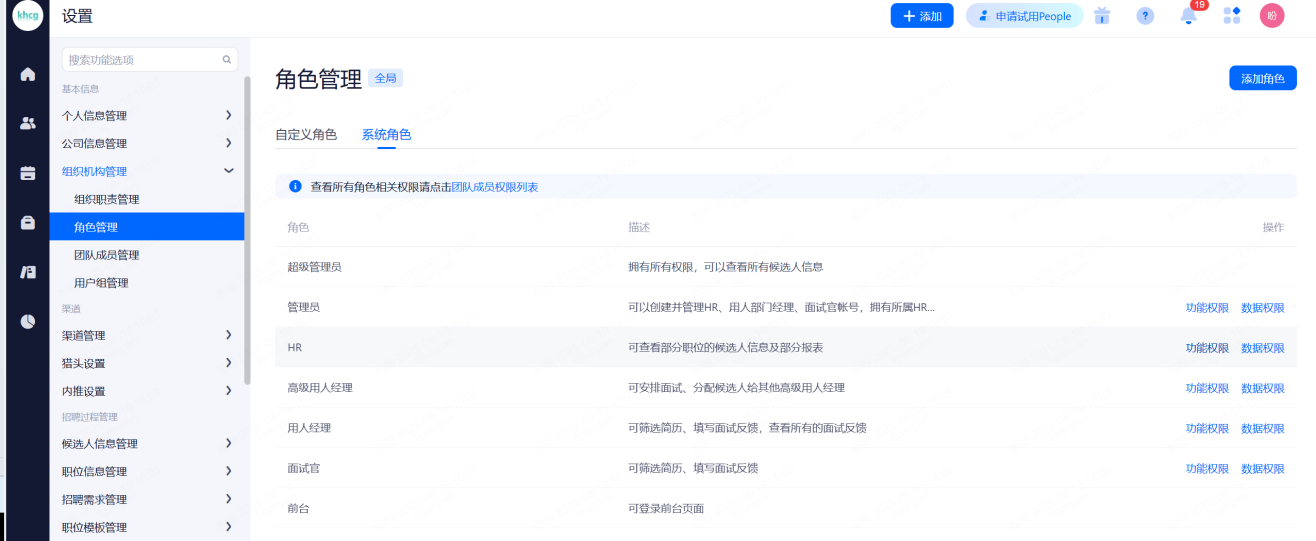Click the gift icon in top bar
Screen dimensions: 1316x541
click(1102, 16)
